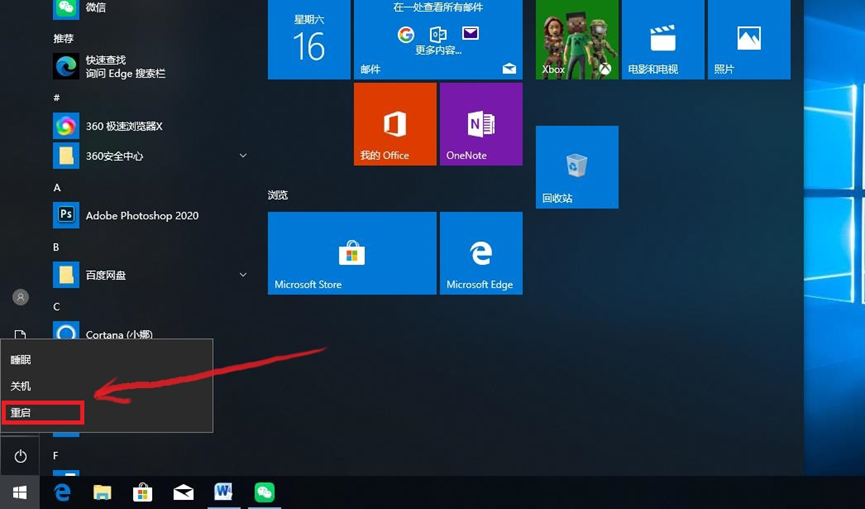Launch 360 极速浏览器X from app list
The image size is (865, 509).
[149, 126]
